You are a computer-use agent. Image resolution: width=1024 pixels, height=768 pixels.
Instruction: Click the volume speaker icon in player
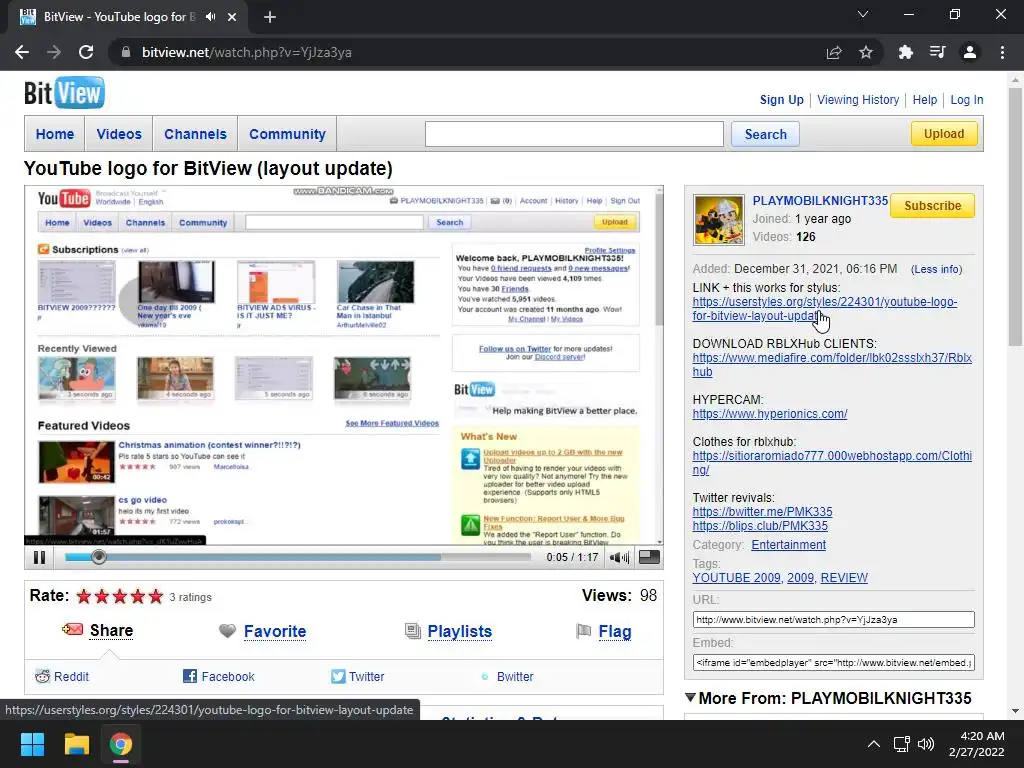point(618,557)
